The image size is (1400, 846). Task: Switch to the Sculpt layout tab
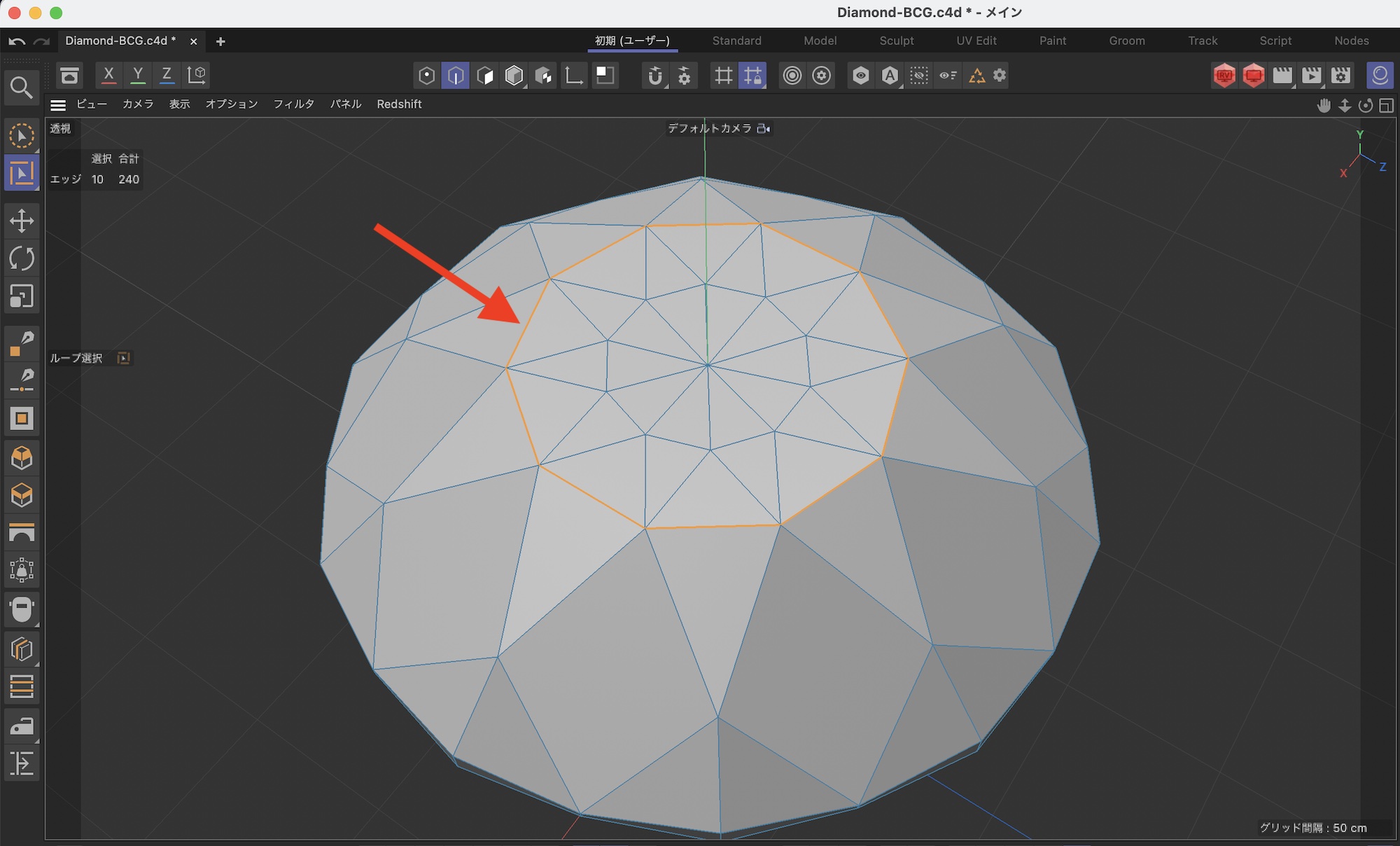[x=896, y=41]
